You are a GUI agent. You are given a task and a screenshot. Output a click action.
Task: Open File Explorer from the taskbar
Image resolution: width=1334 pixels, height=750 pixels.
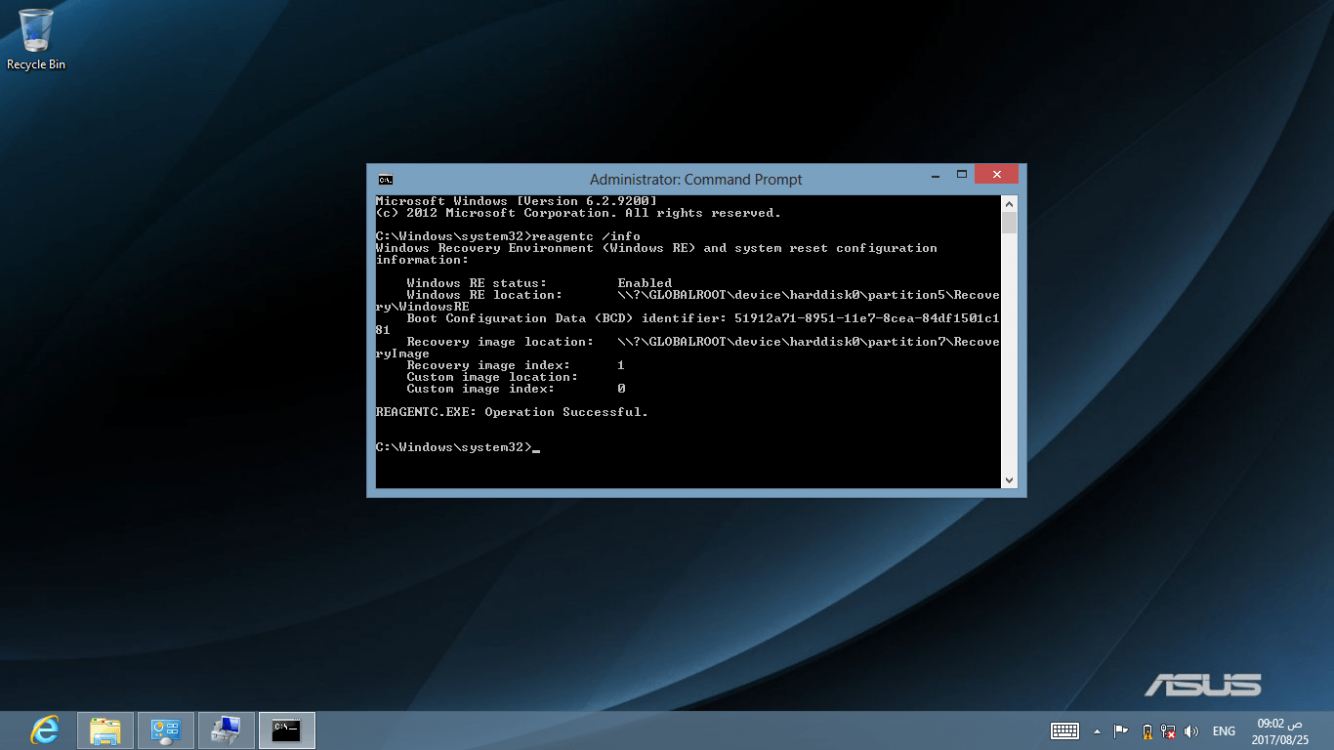tap(105, 730)
